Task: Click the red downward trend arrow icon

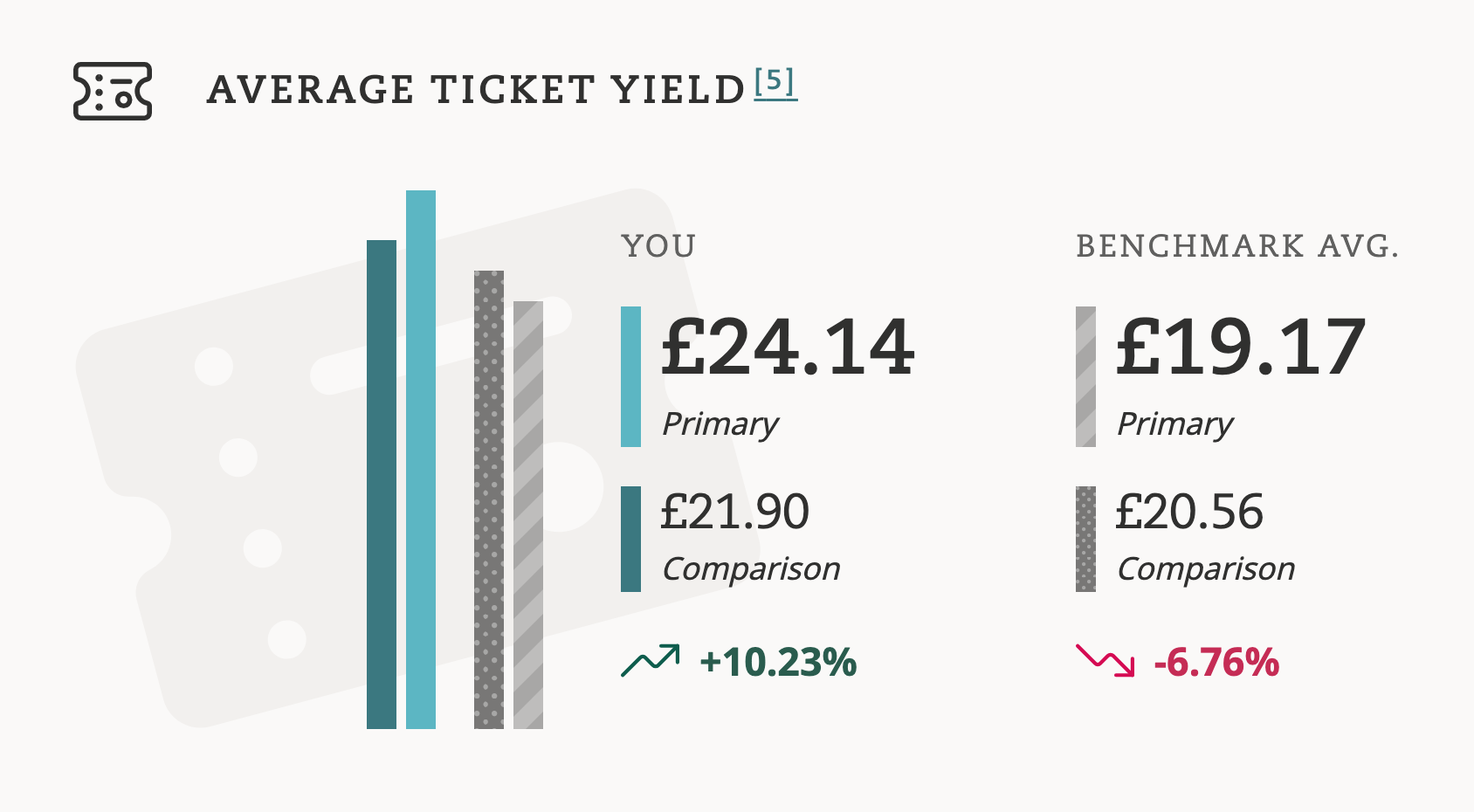Action: pyautogui.click(x=1105, y=661)
